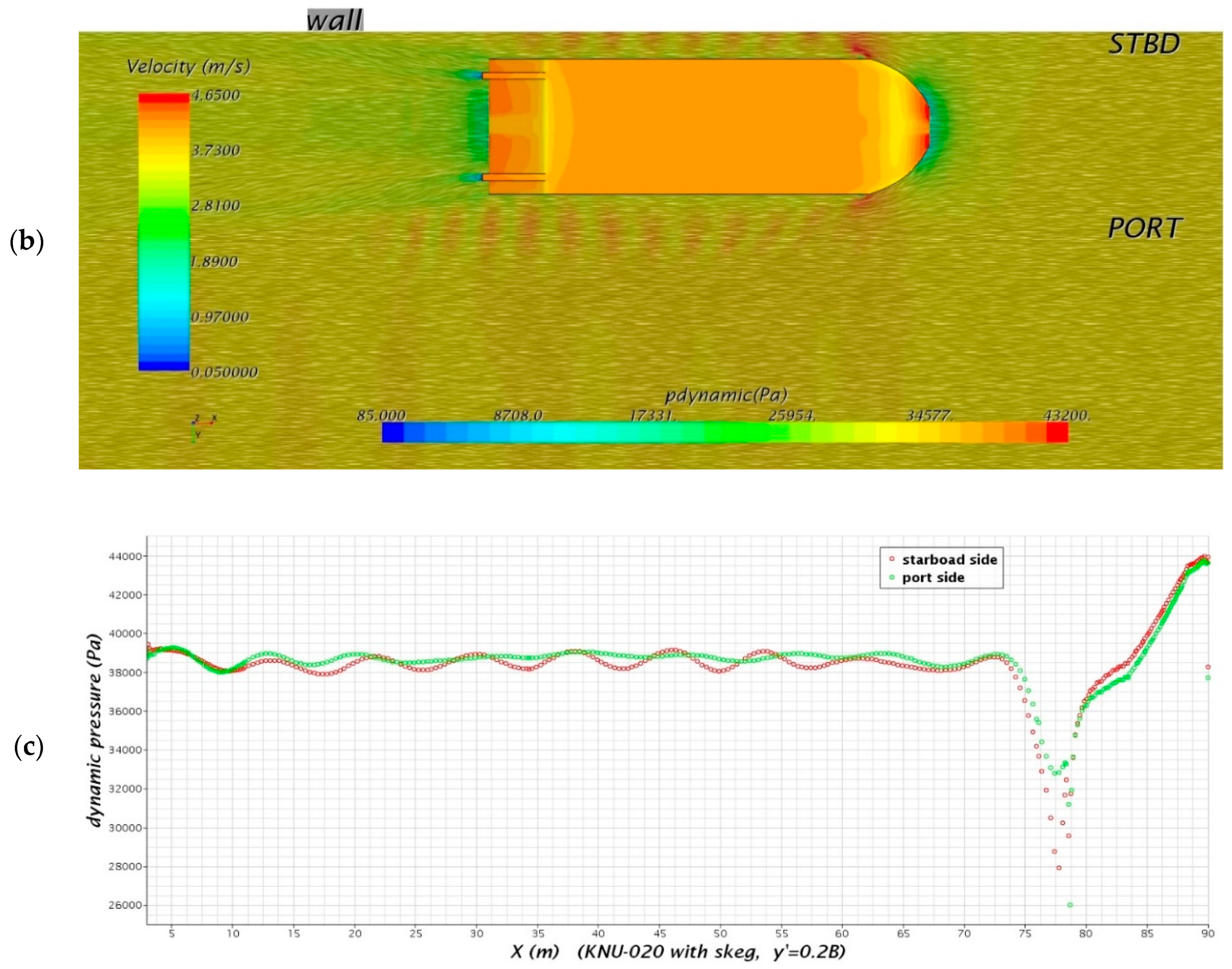This screenshot has height=969, width=1232.
Task: Click the lower skeg at the stern
Action: pos(513,177)
